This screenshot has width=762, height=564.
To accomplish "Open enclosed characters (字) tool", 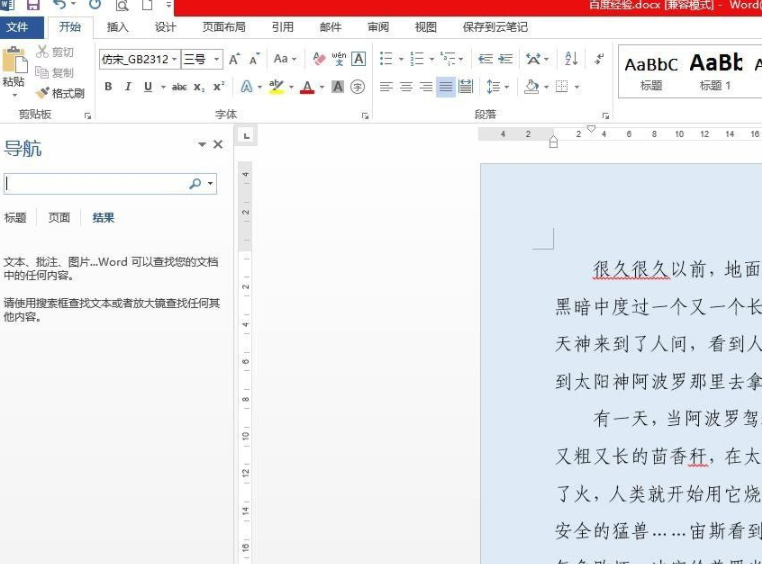I will 358,87.
